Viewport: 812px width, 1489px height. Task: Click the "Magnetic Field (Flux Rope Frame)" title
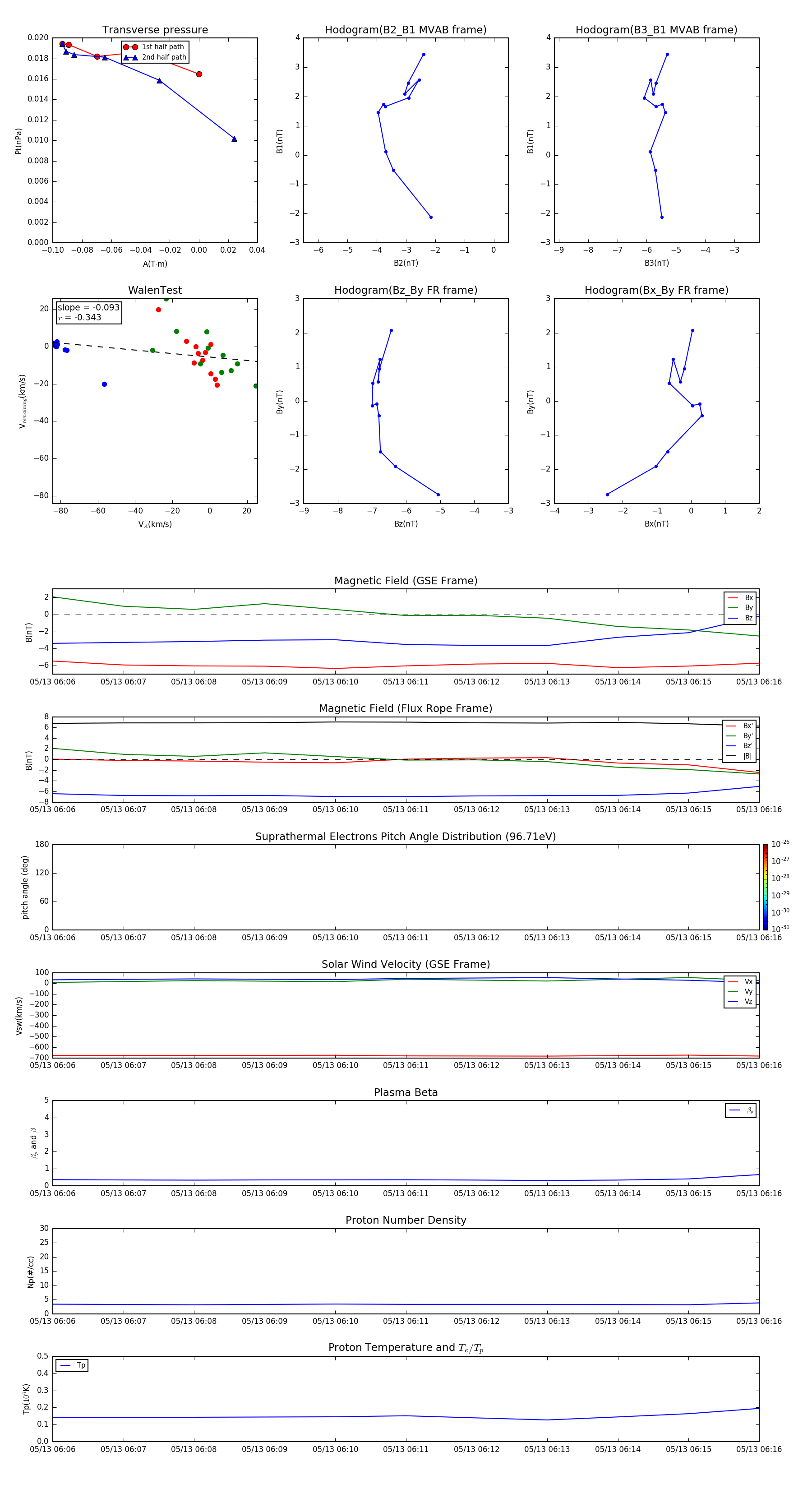tap(406, 708)
